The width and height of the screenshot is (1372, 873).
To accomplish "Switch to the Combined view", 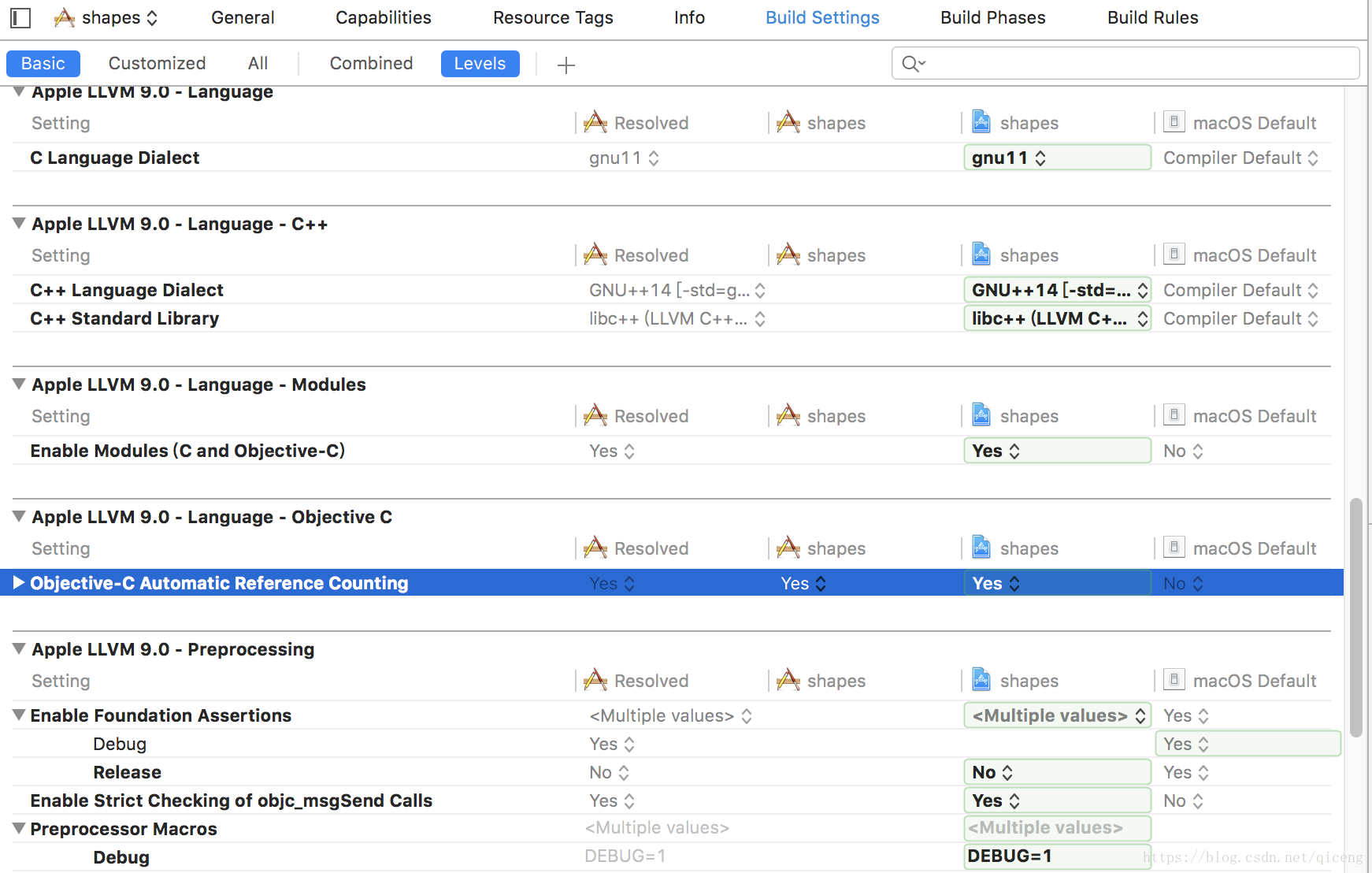I will (371, 63).
